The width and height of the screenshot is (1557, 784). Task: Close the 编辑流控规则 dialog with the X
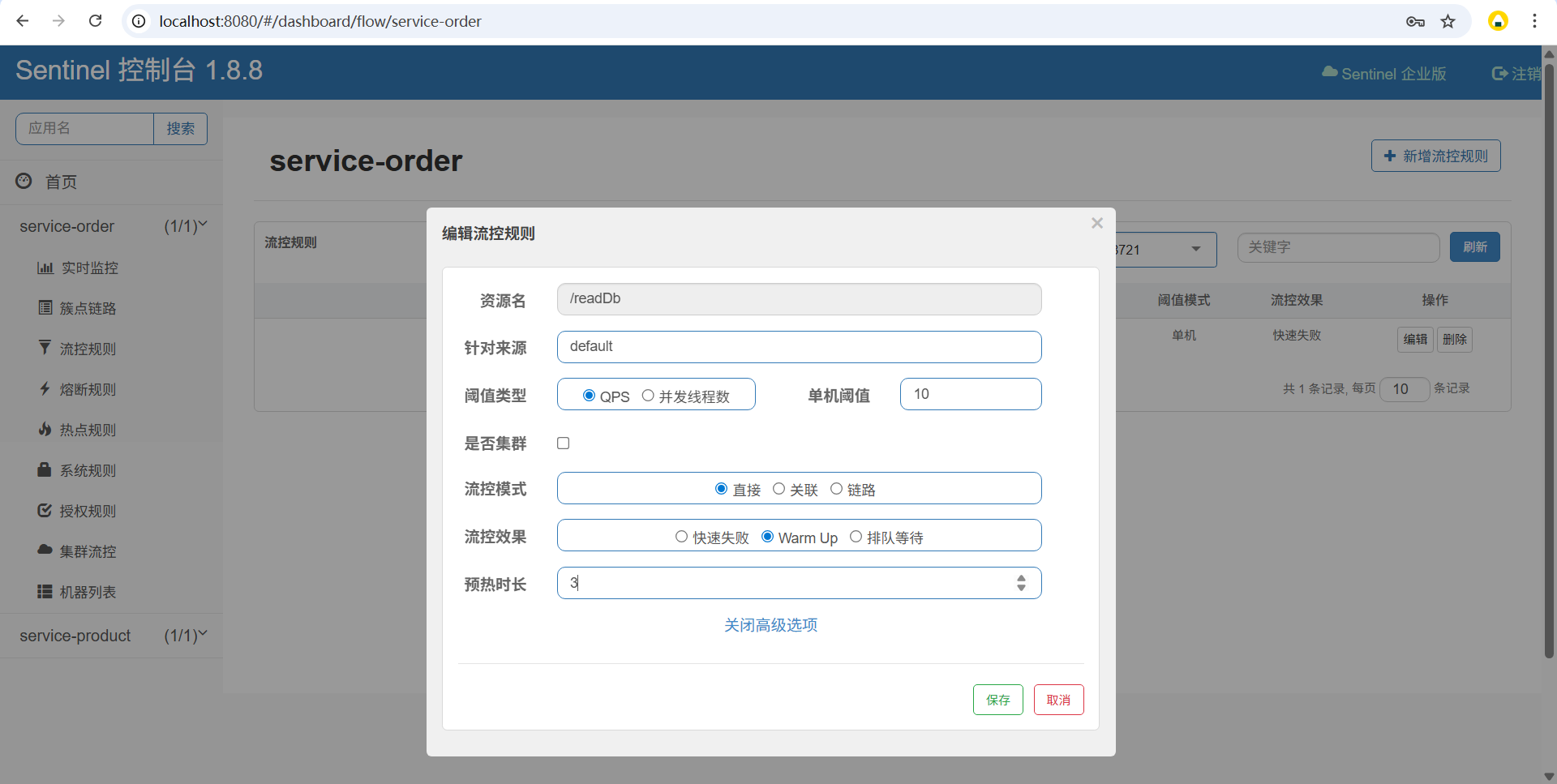pyautogui.click(x=1097, y=223)
